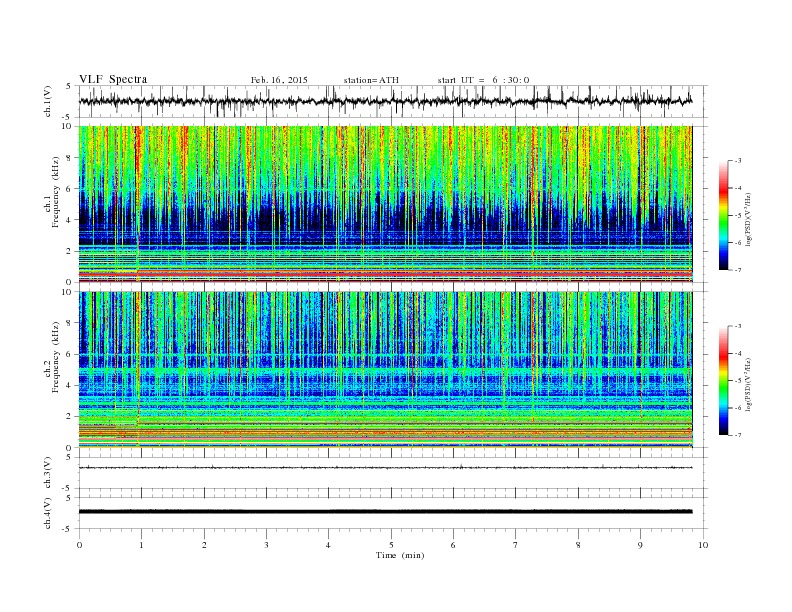The height and width of the screenshot is (612, 792).
Task: Click ch.1 spectrogram "4" kHz tick label
Action: [69, 220]
